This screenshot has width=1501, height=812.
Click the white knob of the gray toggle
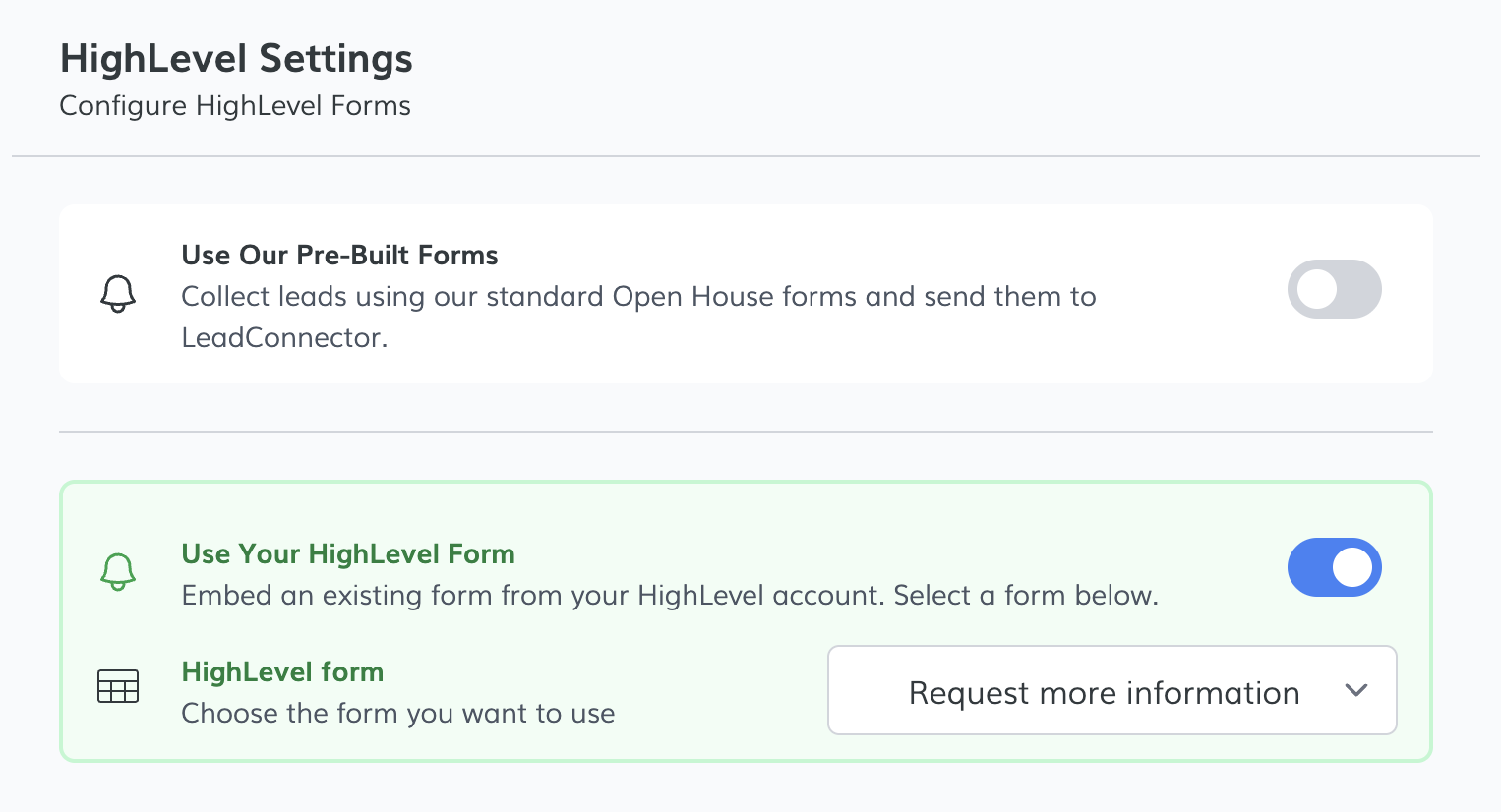(1317, 289)
